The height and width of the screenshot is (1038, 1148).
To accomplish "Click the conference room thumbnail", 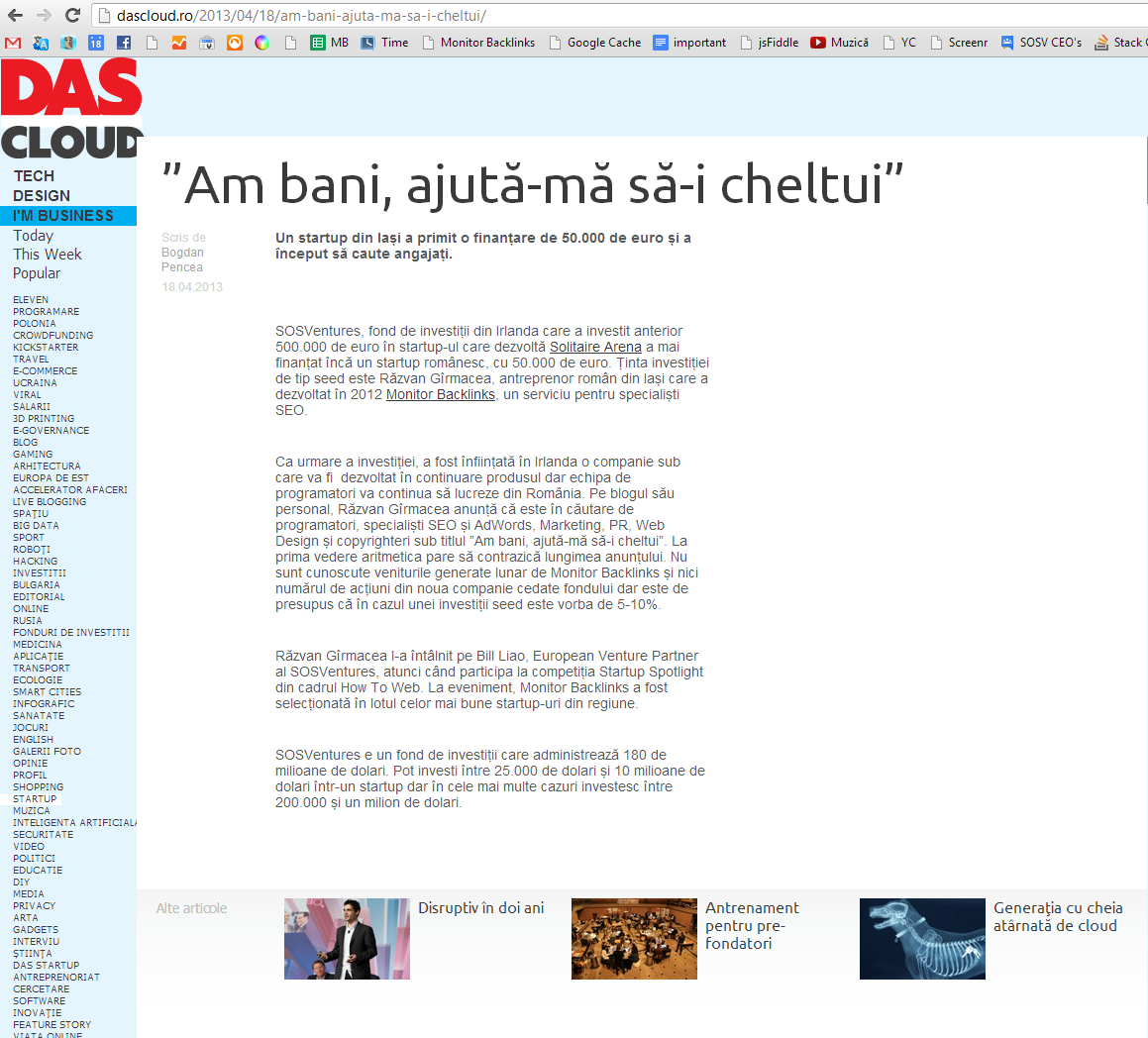I will [x=634, y=938].
